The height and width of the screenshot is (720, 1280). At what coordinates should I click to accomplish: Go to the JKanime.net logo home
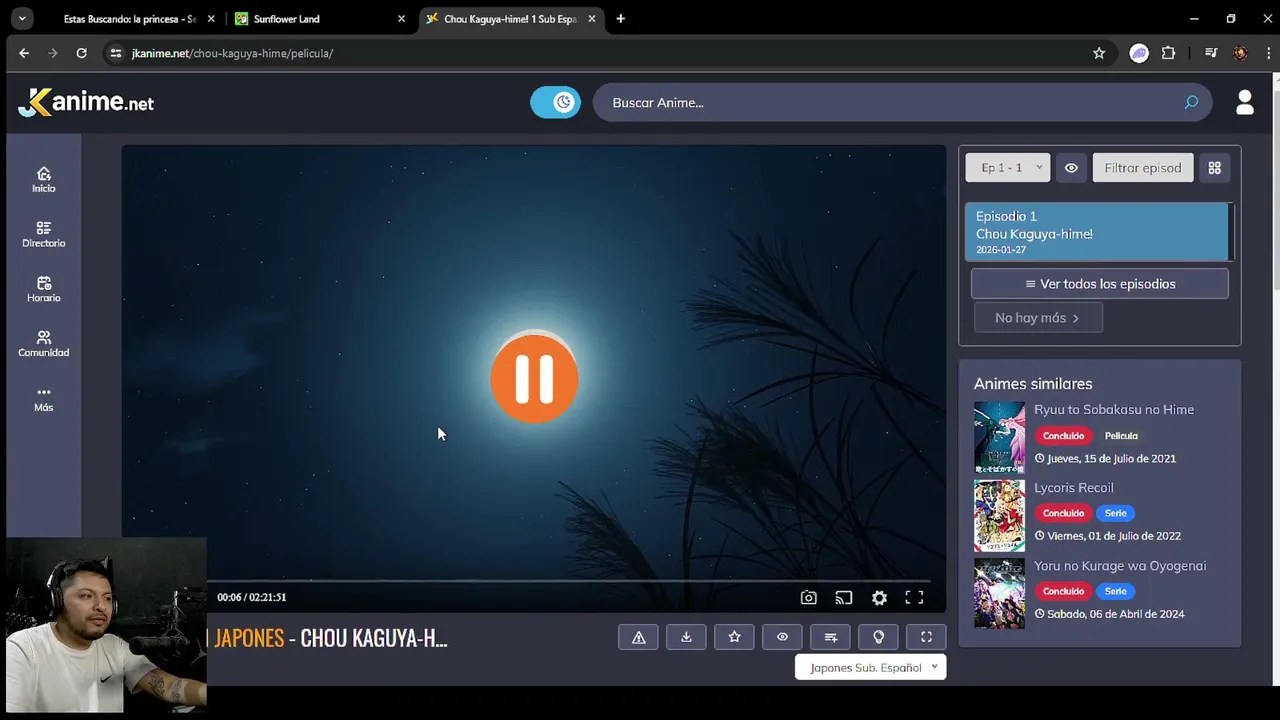(86, 102)
